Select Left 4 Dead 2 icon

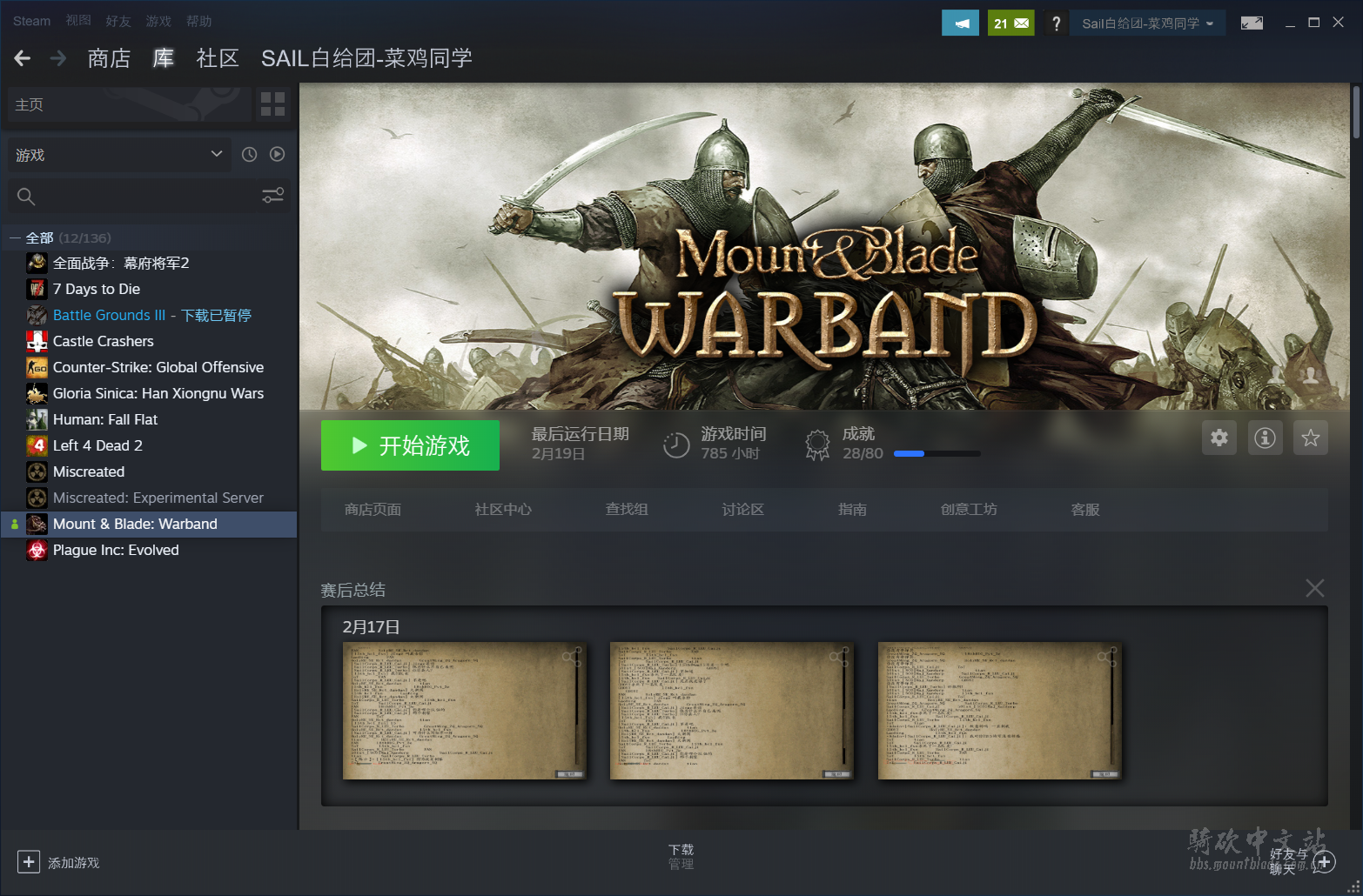tap(37, 445)
